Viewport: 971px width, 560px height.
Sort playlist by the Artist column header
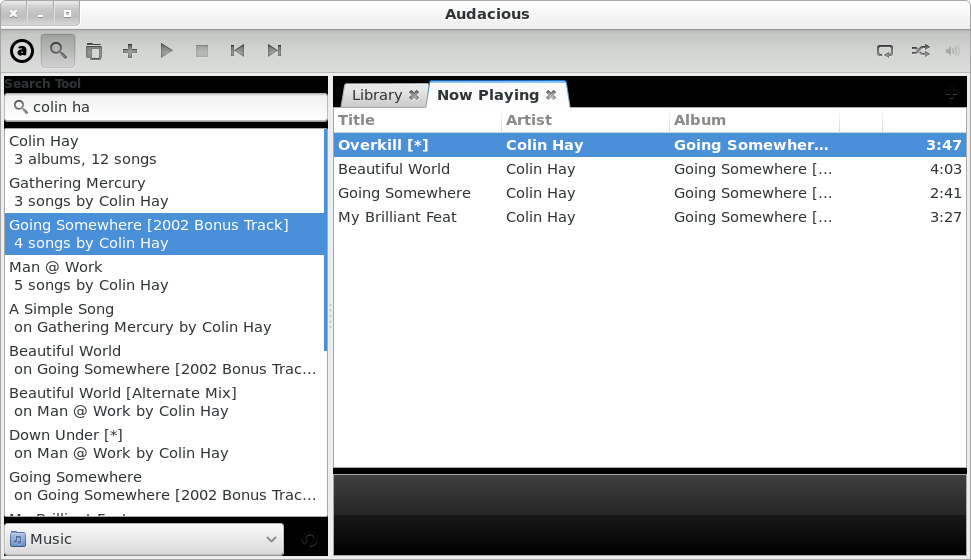tap(586, 120)
